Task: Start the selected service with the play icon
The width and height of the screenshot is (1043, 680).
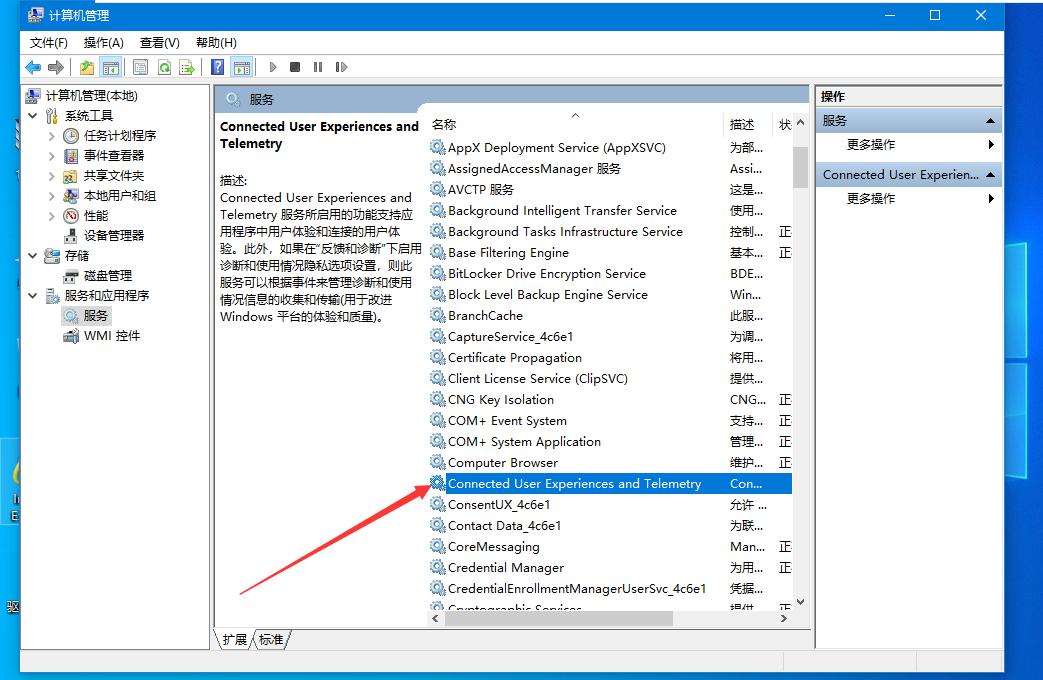Action: coord(272,67)
